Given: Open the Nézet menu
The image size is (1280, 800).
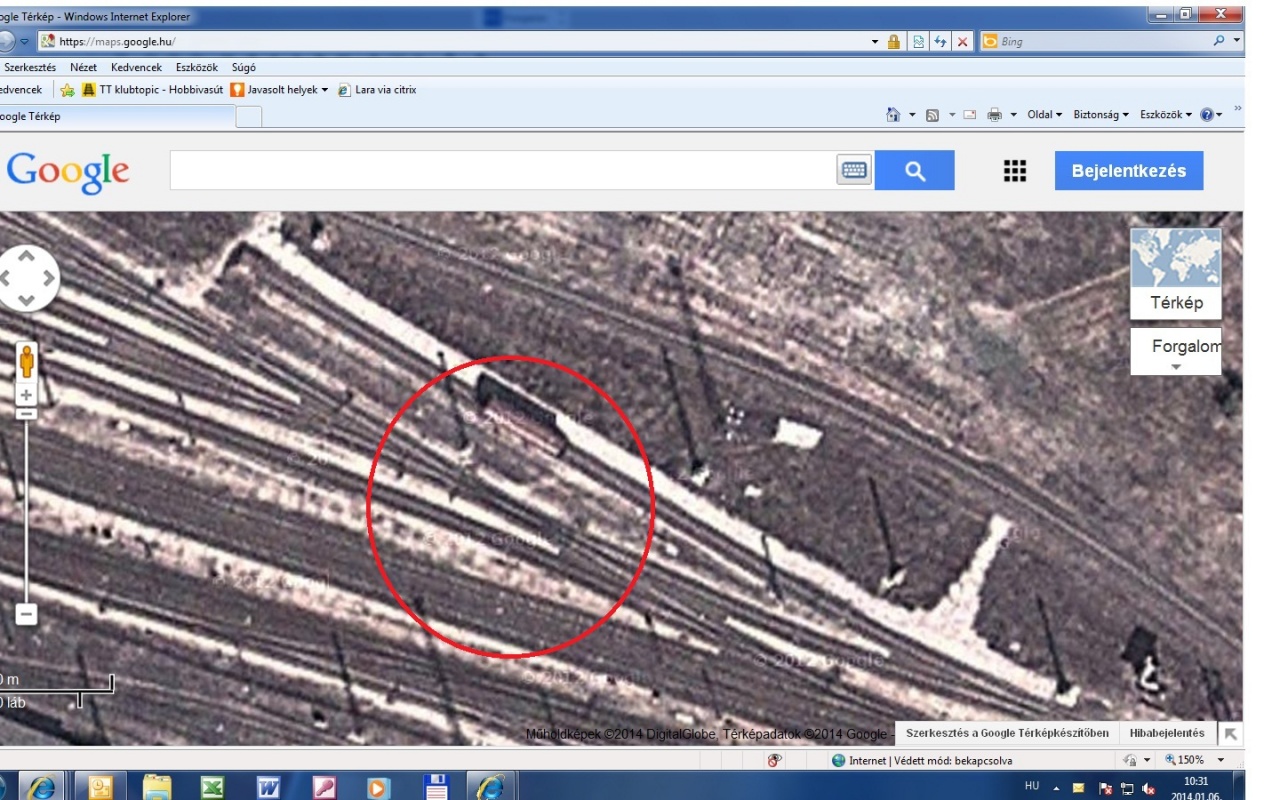Looking at the screenshot, I should click(x=83, y=67).
